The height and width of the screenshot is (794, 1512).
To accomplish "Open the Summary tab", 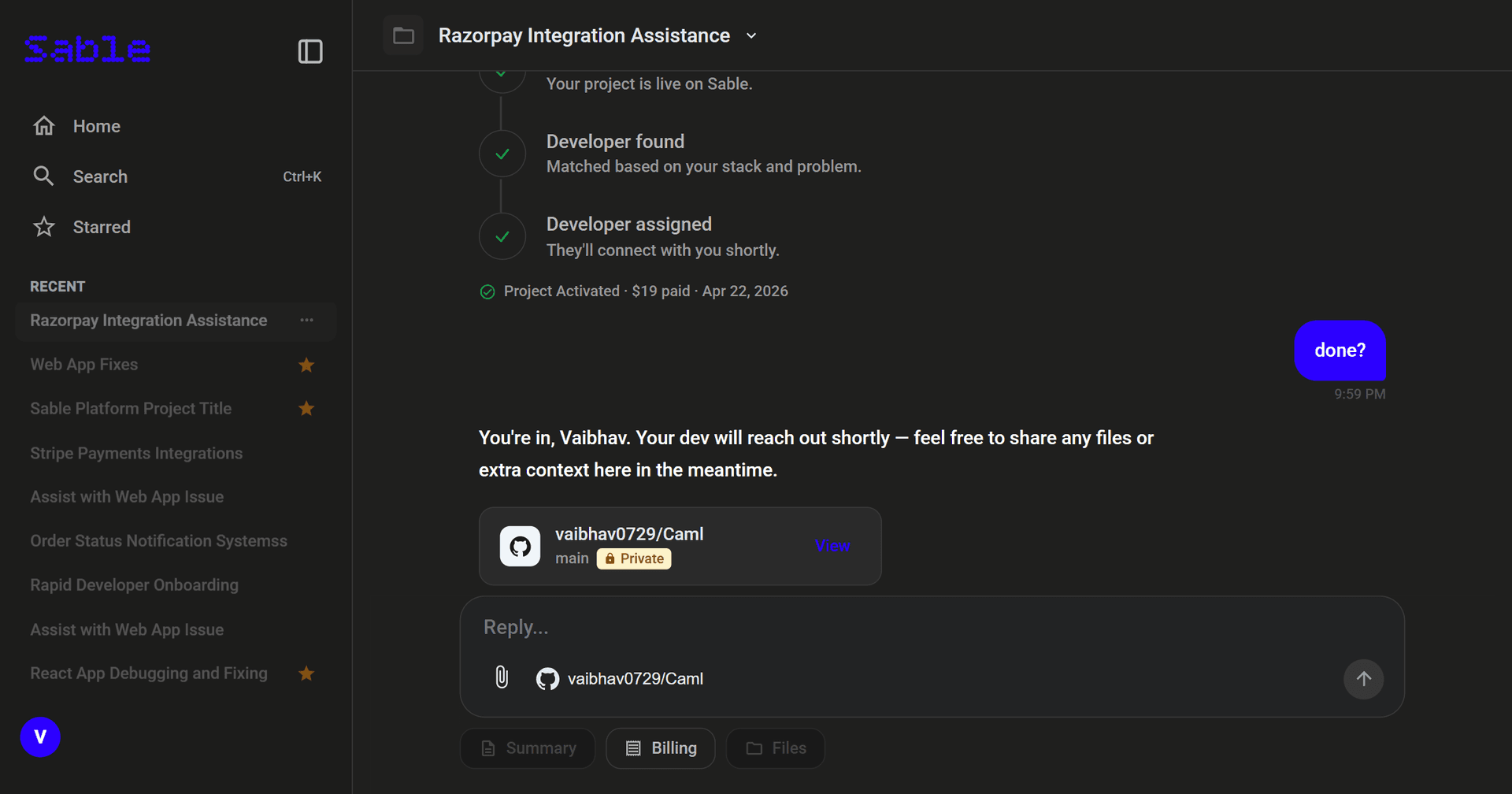I will 528,748.
